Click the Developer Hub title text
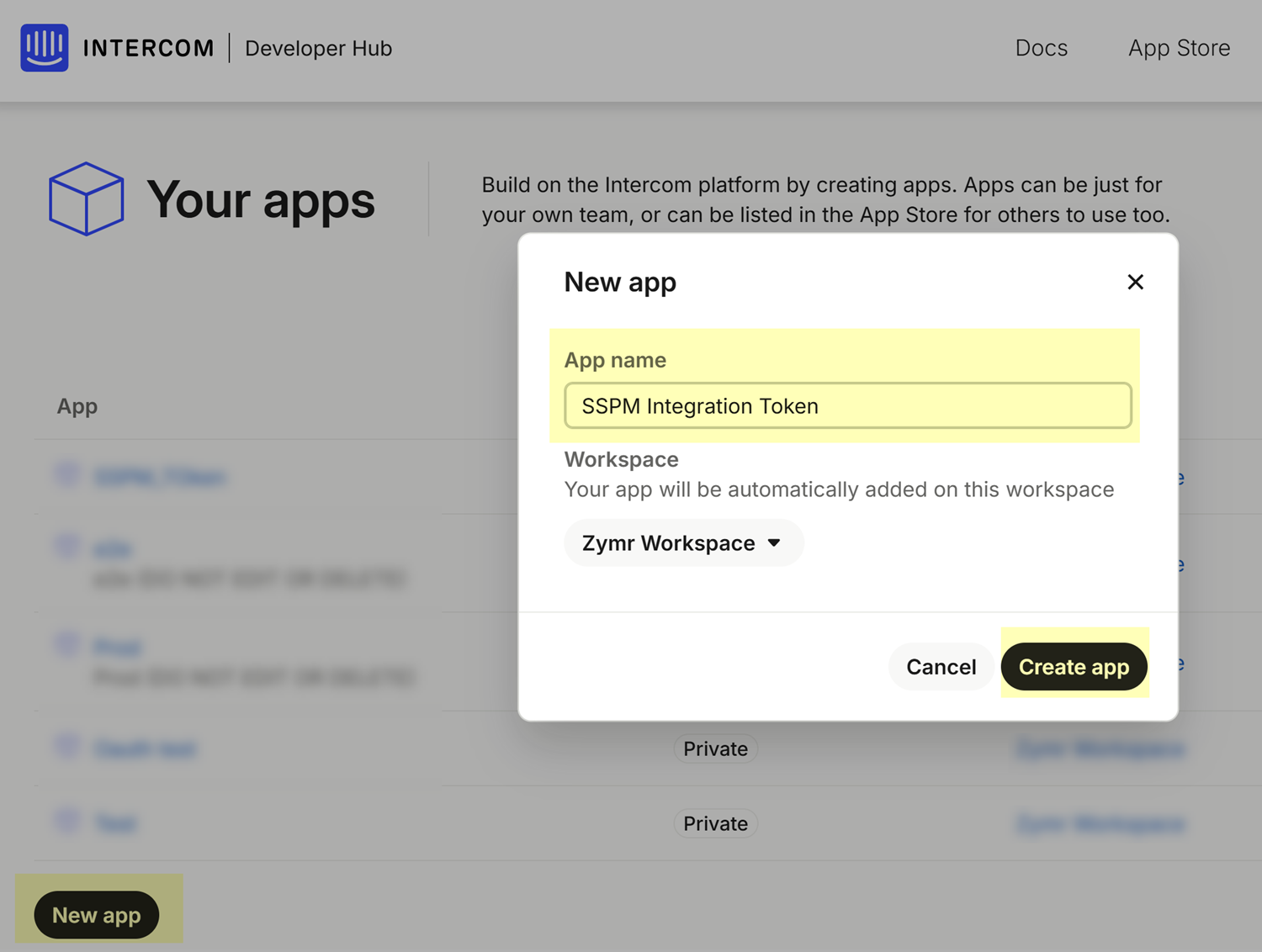The image size is (1262, 952). pyautogui.click(x=319, y=49)
